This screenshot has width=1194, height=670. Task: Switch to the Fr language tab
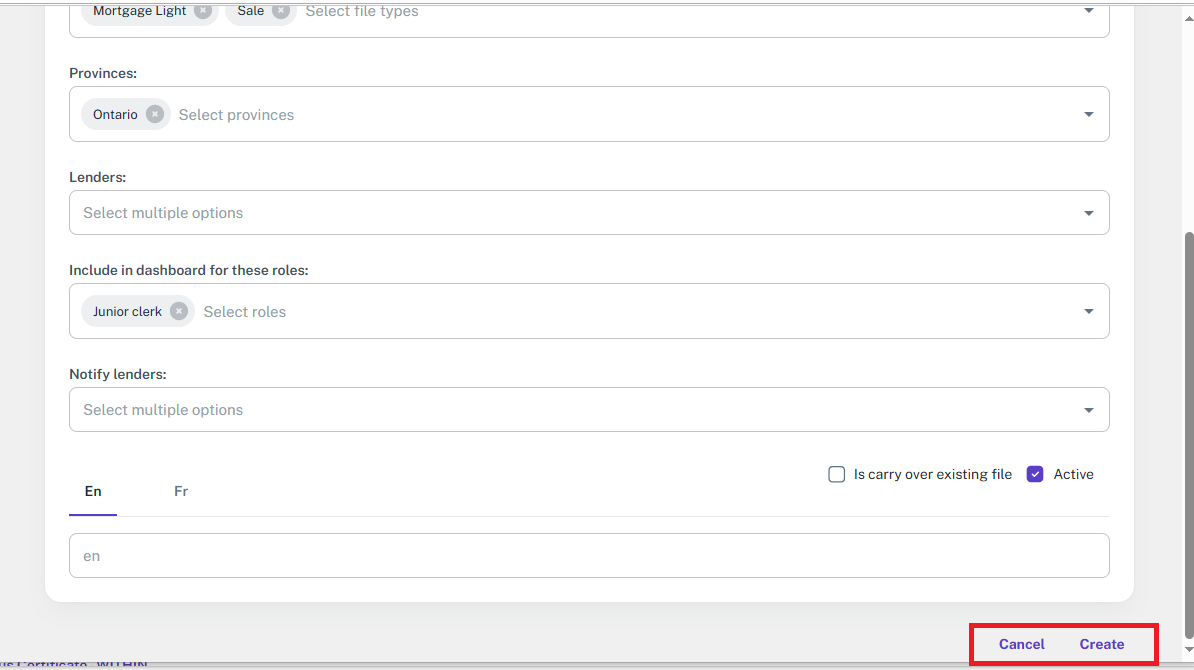[x=181, y=491]
